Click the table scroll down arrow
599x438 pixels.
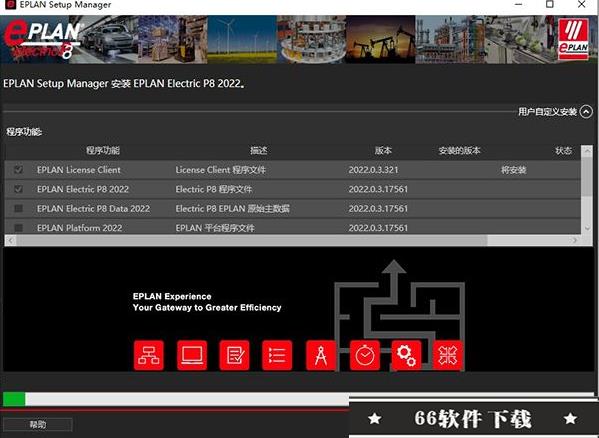coord(587,228)
